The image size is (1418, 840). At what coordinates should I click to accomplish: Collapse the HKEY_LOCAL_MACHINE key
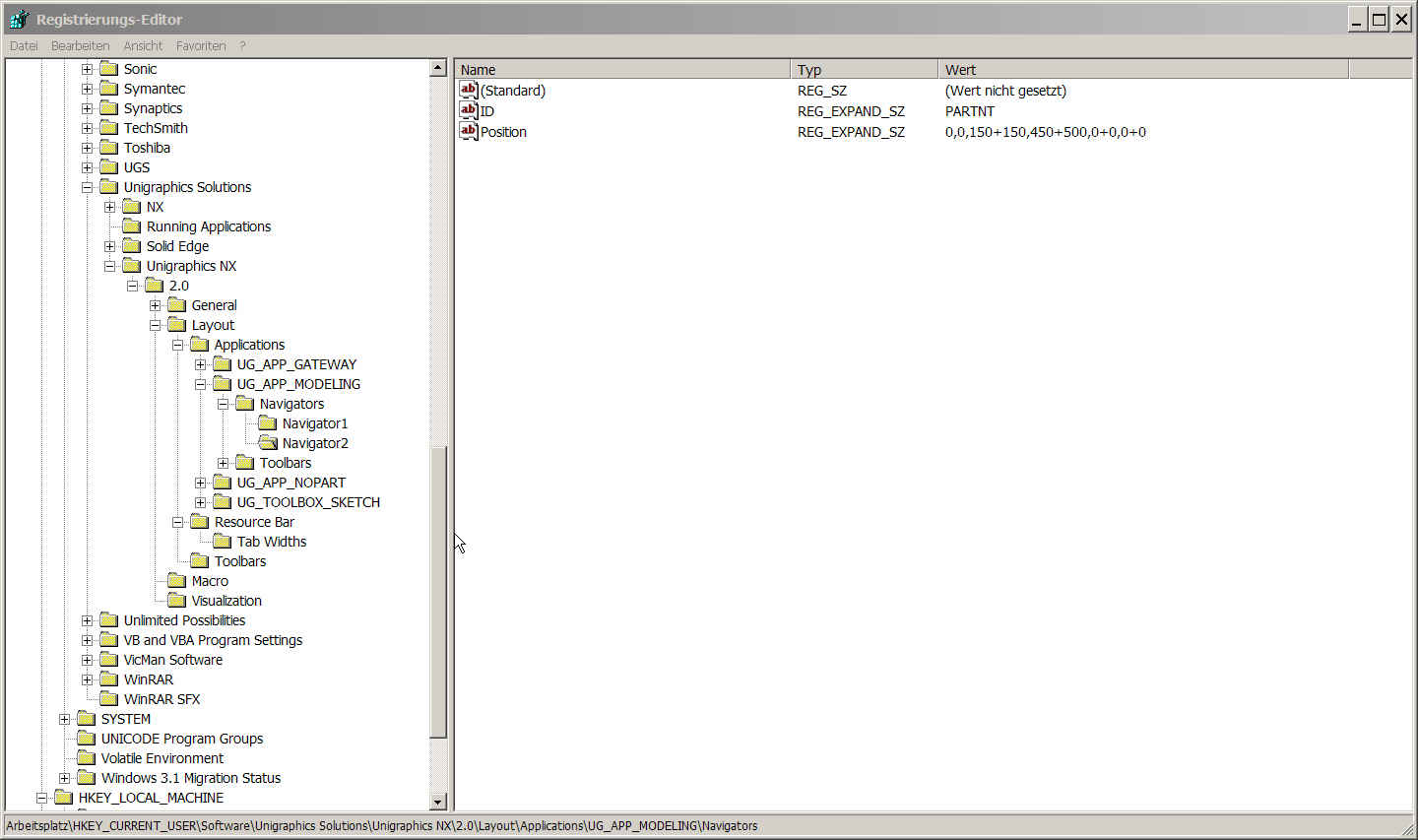41,798
